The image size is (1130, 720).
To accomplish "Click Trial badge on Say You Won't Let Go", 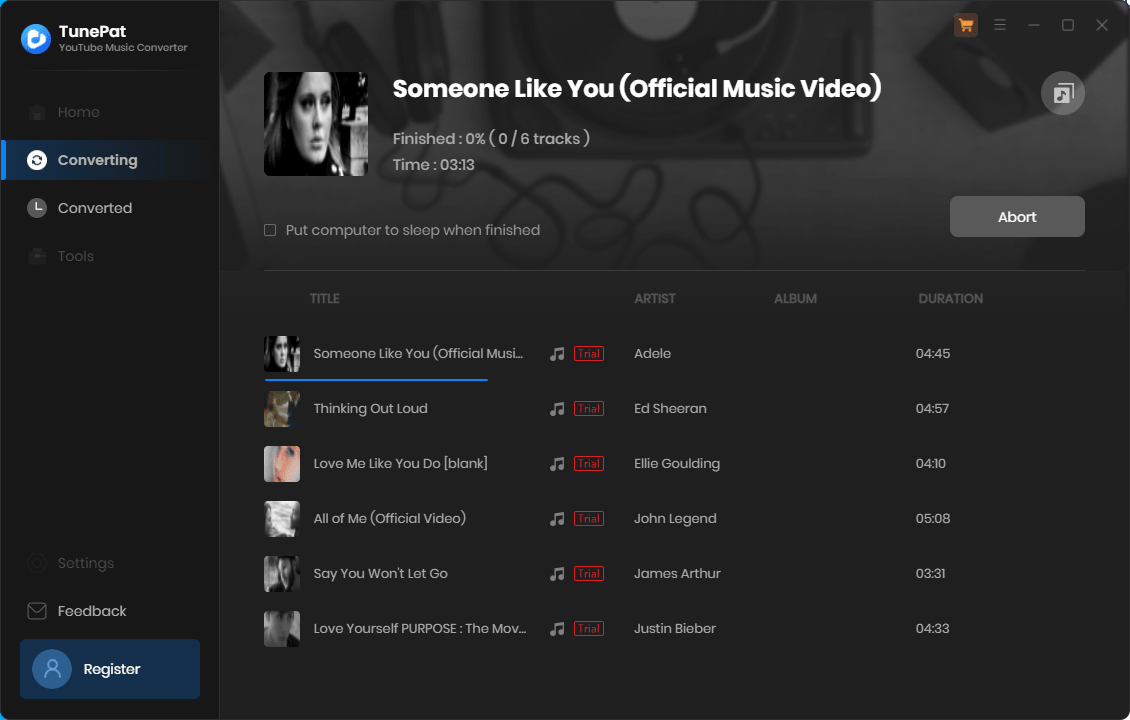I will point(589,574).
